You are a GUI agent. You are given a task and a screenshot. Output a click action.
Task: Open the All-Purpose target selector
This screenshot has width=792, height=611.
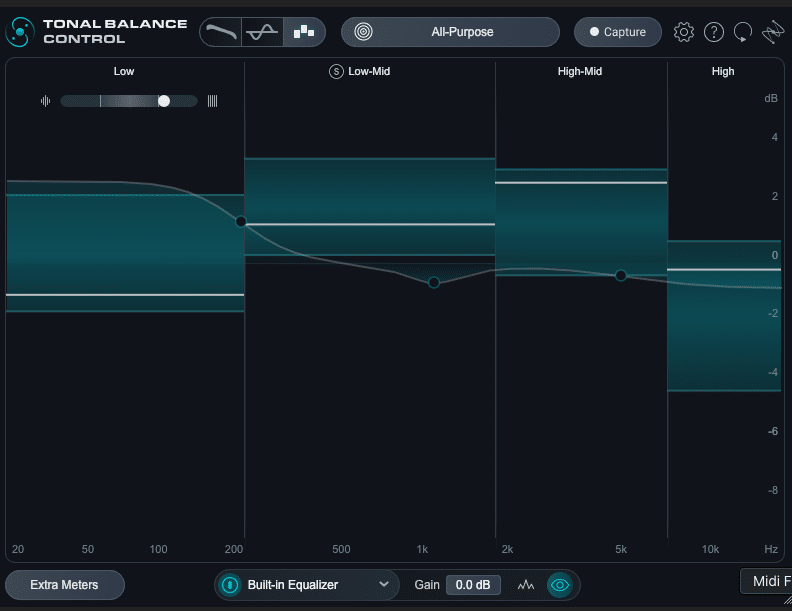click(x=450, y=32)
